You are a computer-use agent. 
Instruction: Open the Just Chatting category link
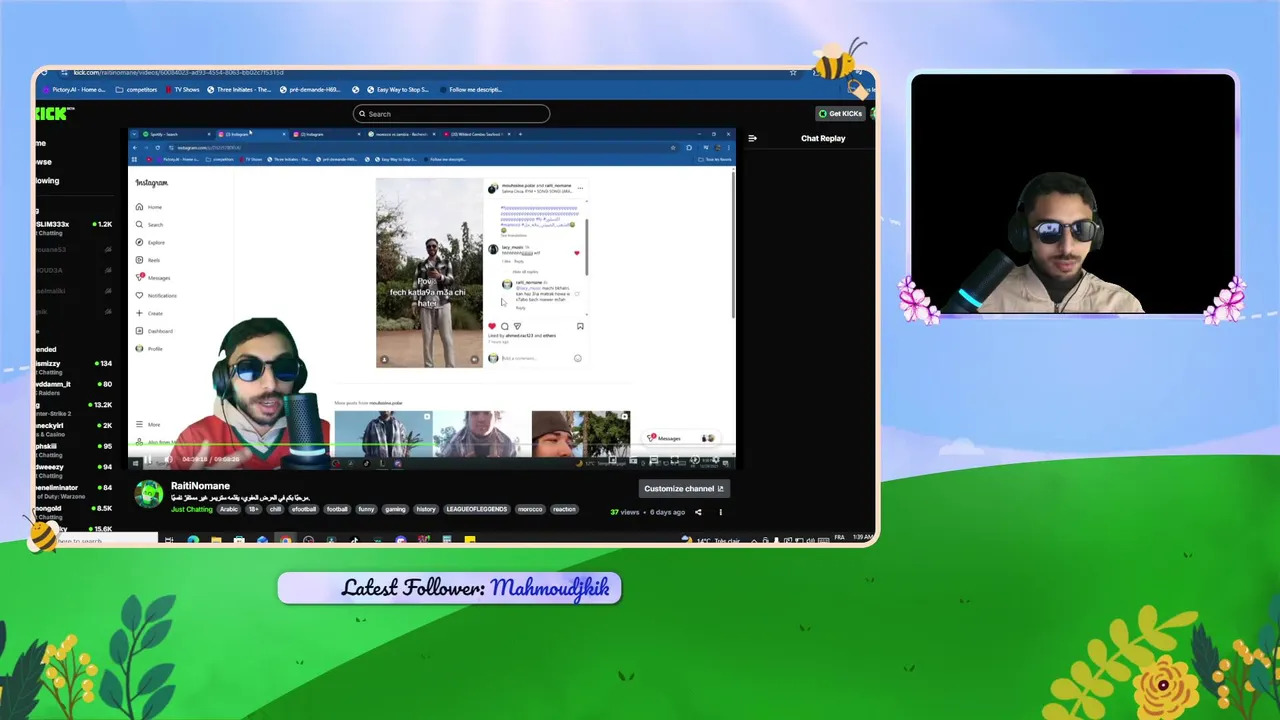pyautogui.click(x=191, y=509)
